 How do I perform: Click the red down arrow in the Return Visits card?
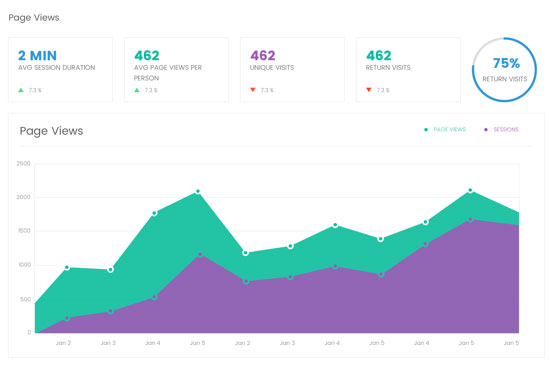(x=369, y=90)
